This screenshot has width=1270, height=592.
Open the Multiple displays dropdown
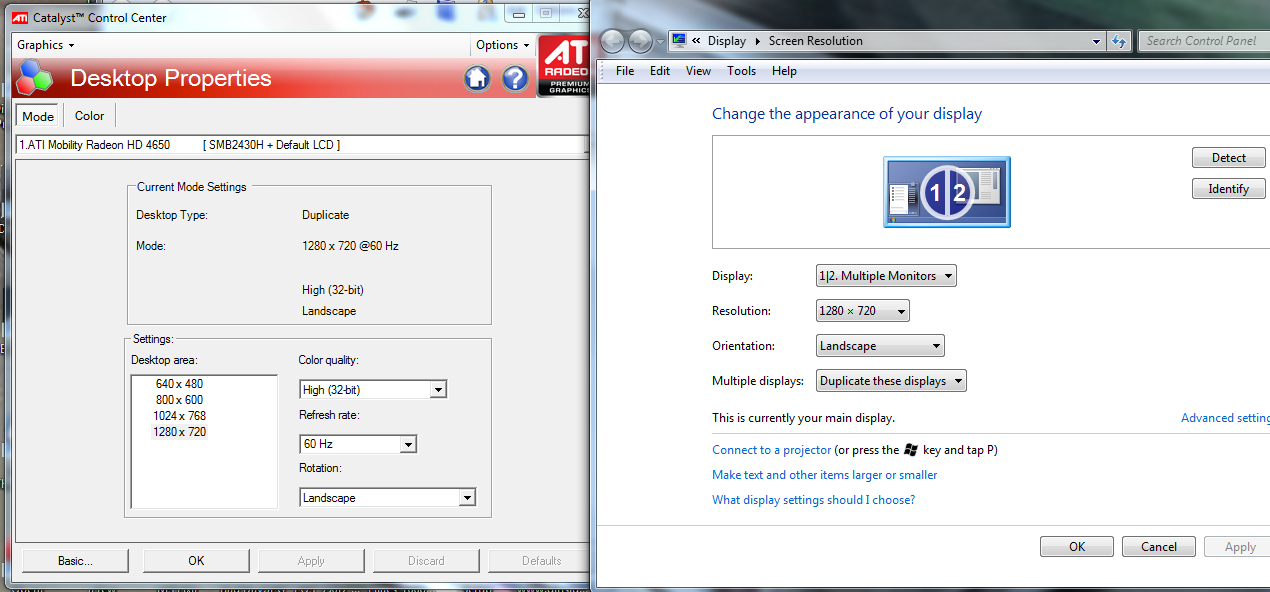891,381
